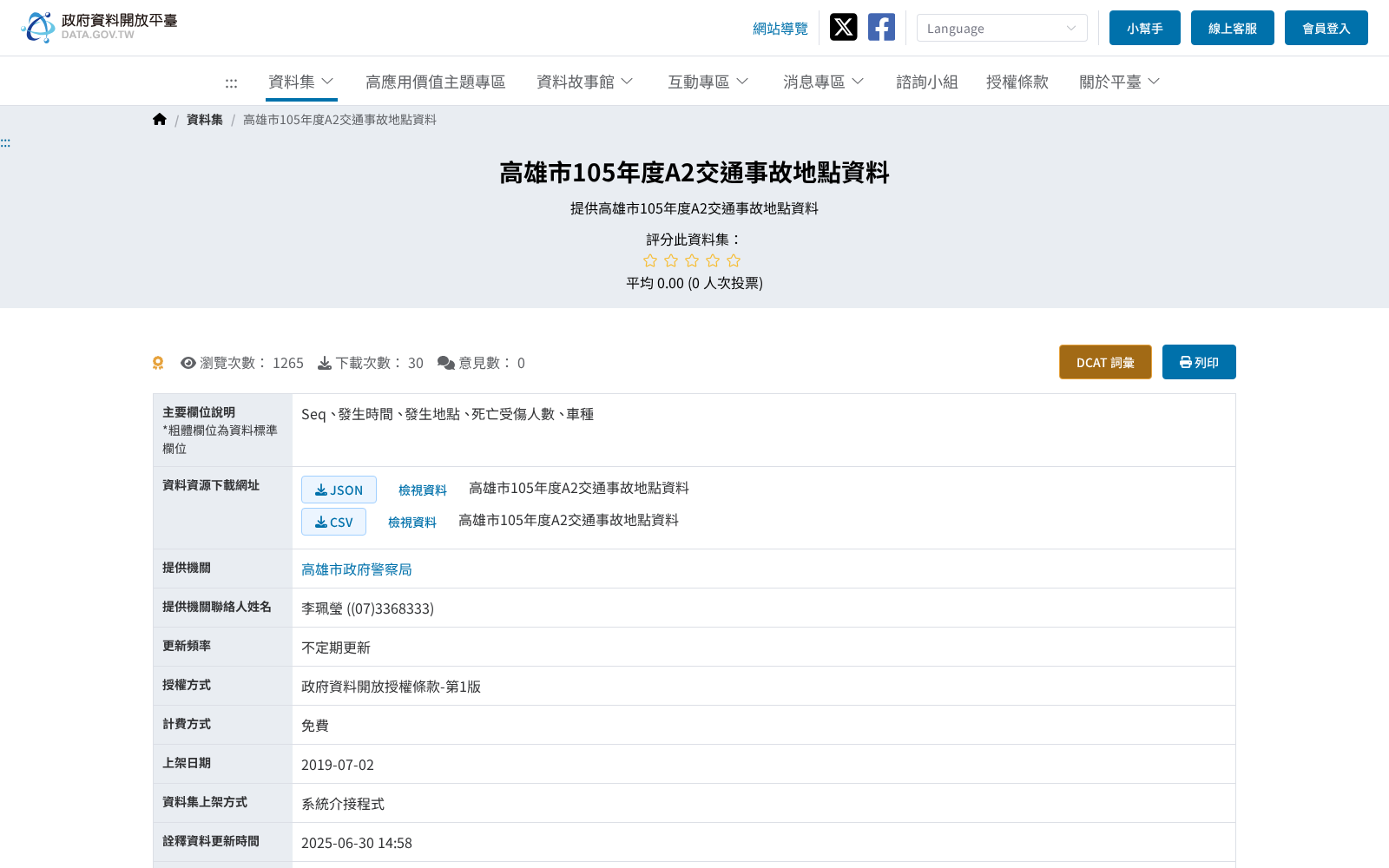Viewport: 1389px width, 868px height.
Task: Rate dataset with the fifth star
Action: [x=734, y=260]
